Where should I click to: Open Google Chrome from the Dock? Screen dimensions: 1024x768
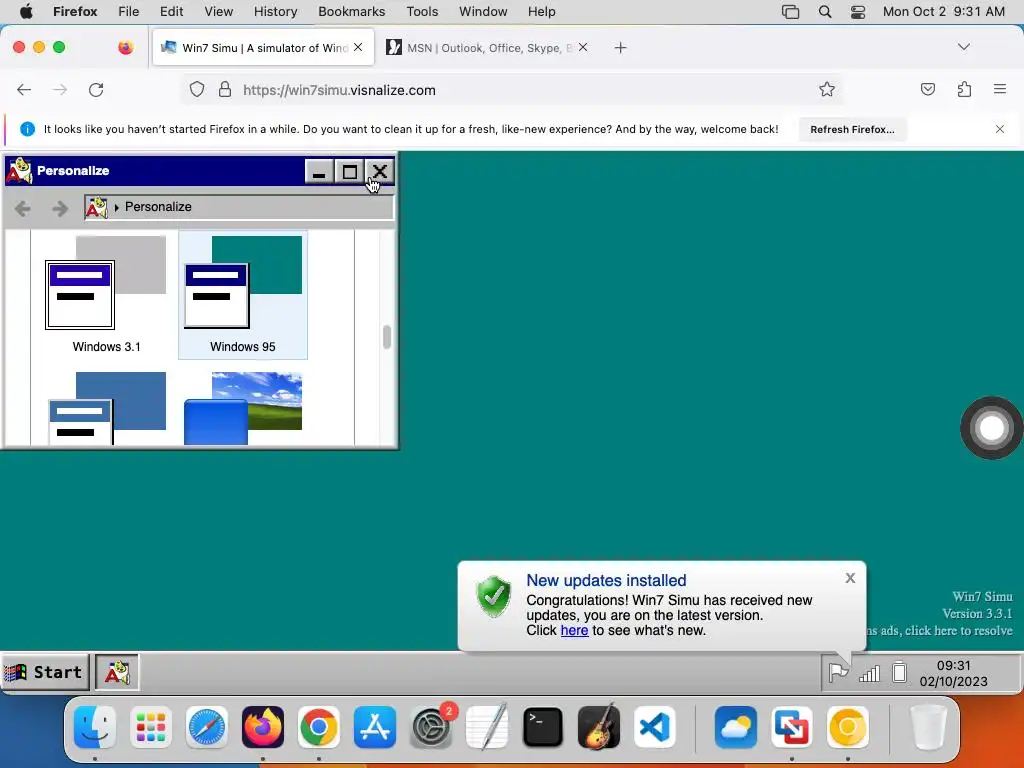click(x=319, y=727)
